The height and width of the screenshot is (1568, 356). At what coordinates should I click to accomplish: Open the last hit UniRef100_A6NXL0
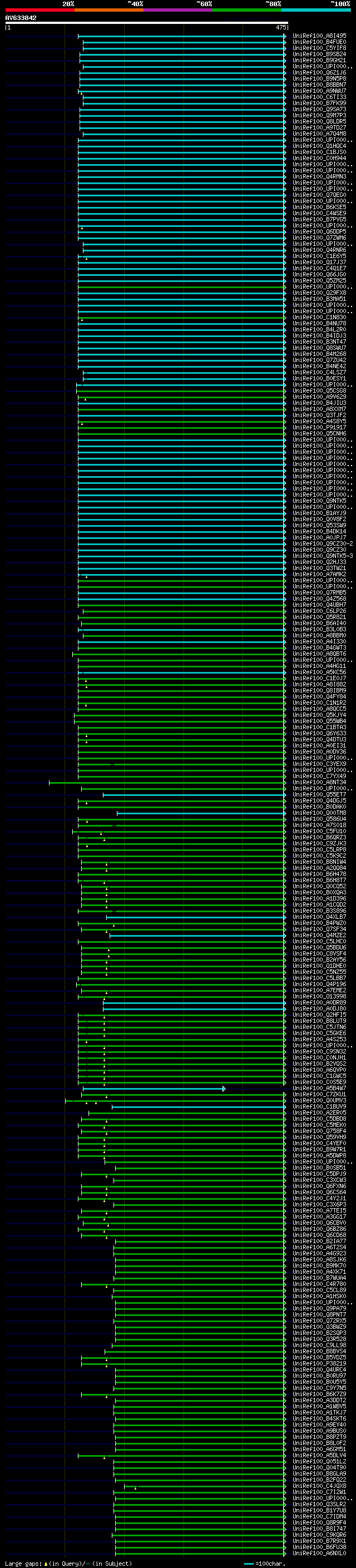point(319,1553)
